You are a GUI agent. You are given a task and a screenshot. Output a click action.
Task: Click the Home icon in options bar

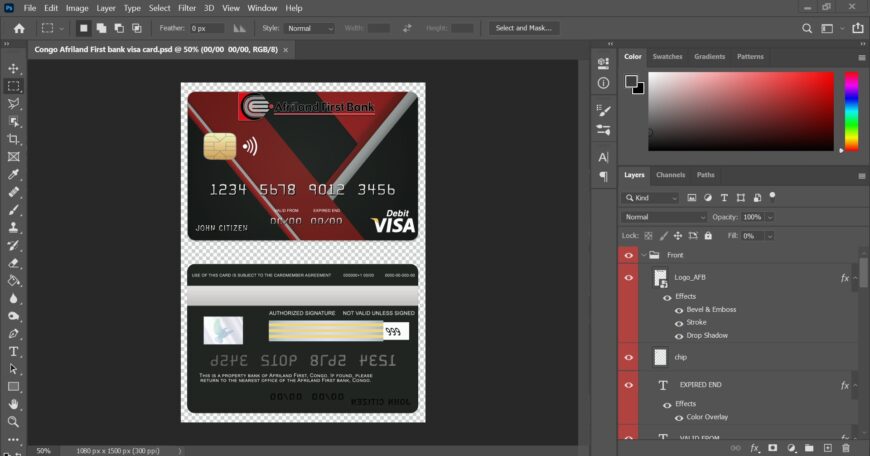click(19, 28)
